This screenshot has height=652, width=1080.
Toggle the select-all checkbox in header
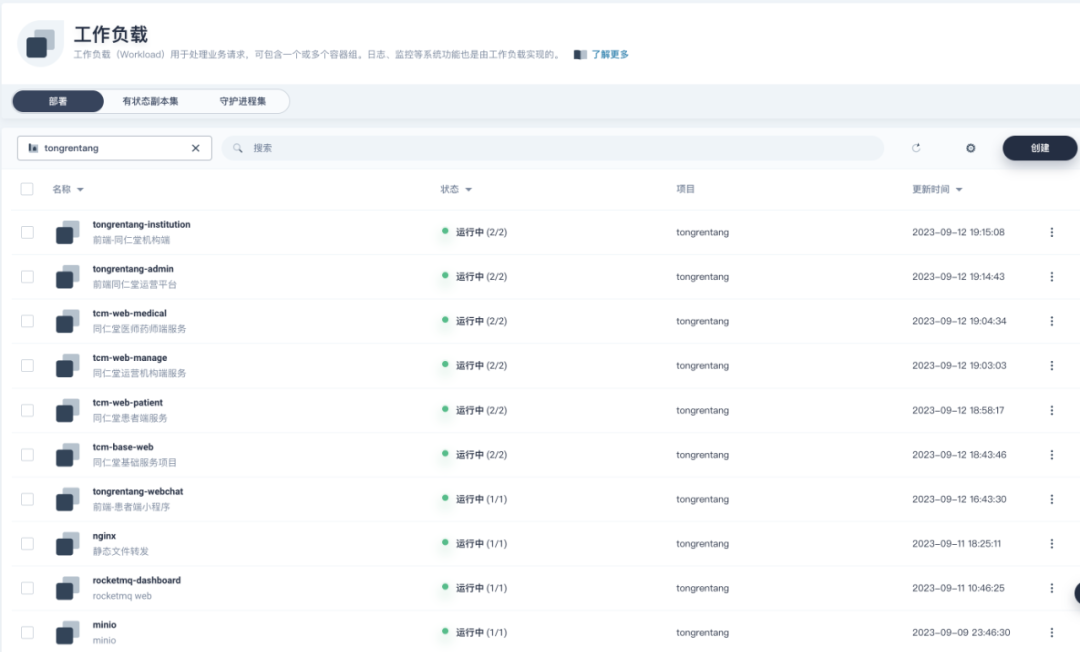(x=27, y=189)
